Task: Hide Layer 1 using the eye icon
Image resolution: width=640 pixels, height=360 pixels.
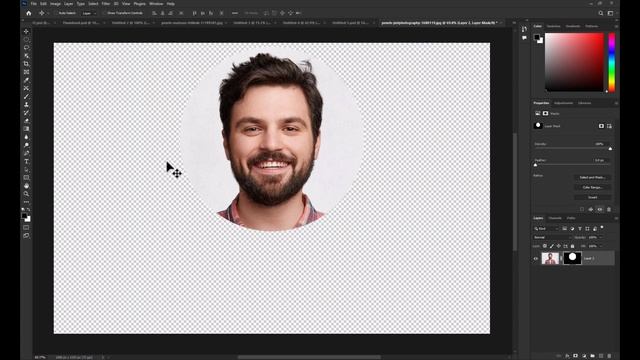Action: (x=536, y=258)
